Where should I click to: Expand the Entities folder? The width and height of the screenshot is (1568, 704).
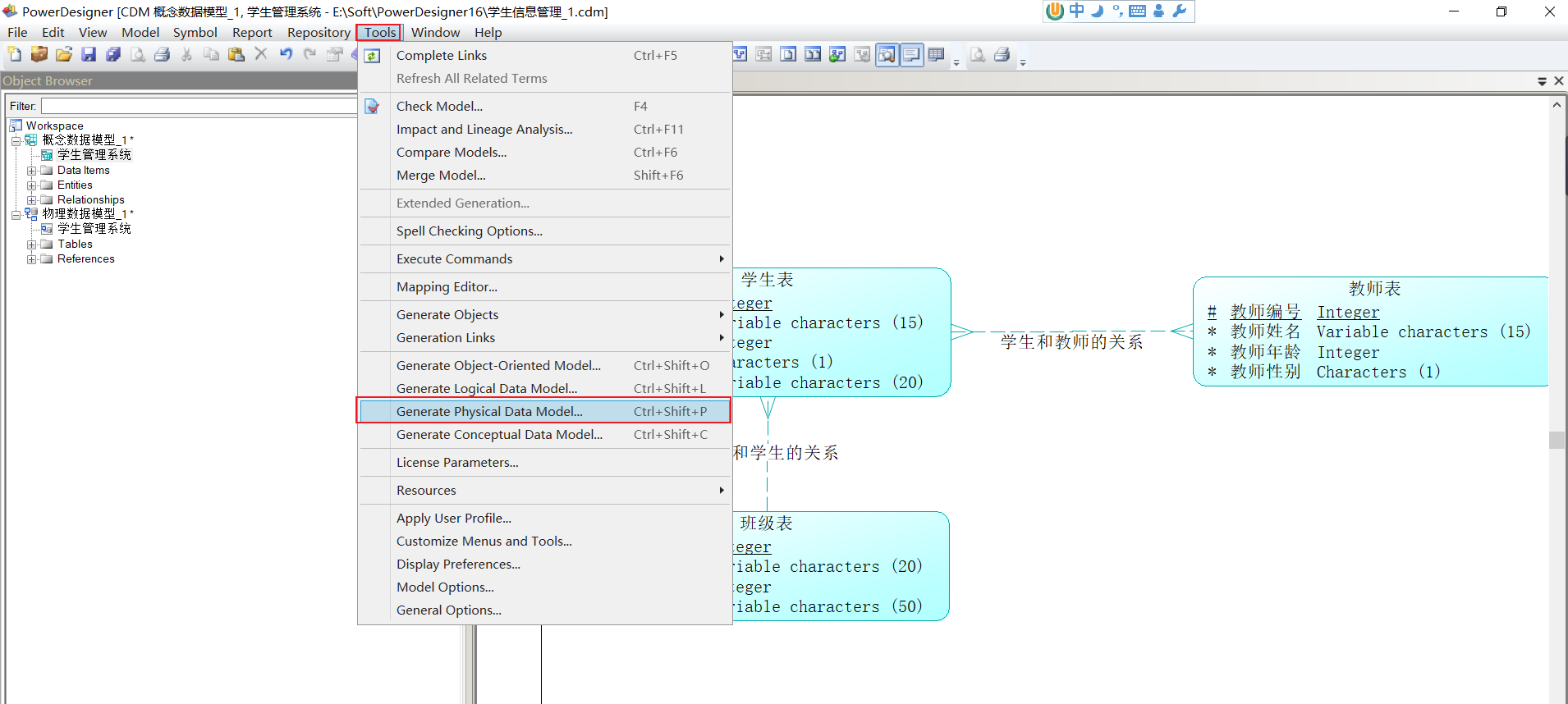pos(31,185)
